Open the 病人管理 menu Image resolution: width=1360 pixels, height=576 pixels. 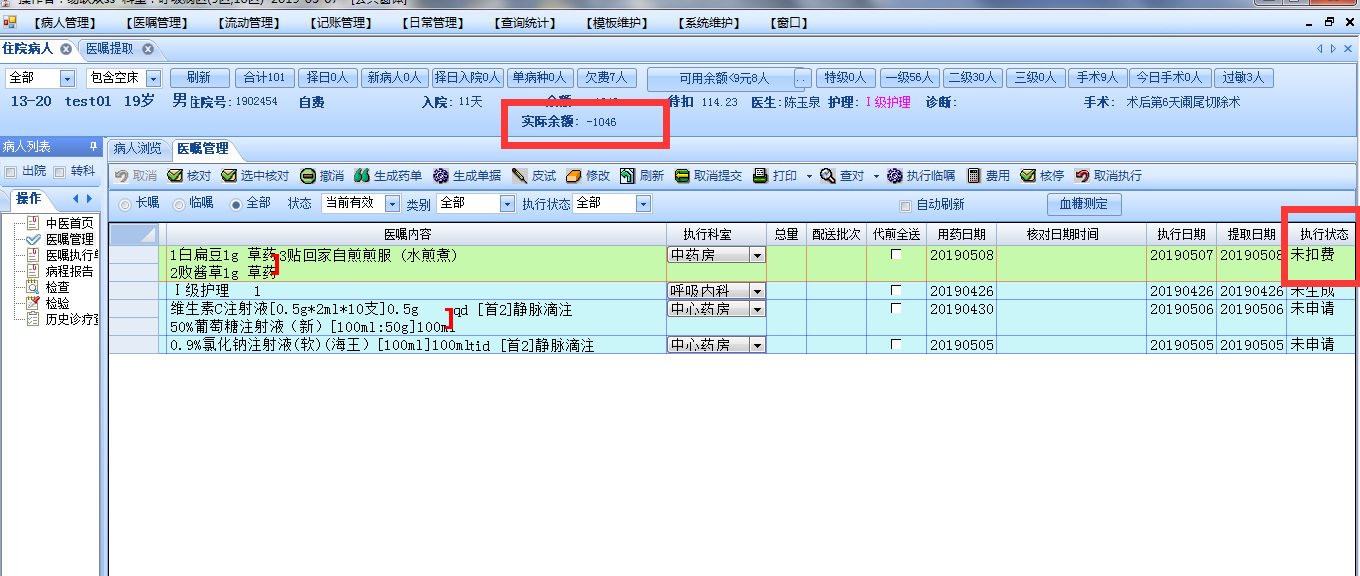(x=64, y=23)
